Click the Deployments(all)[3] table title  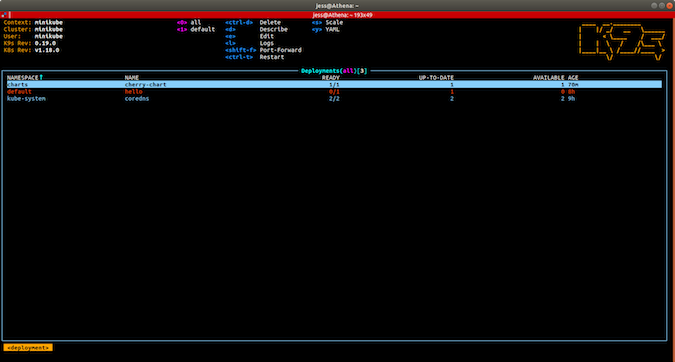[x=334, y=71]
